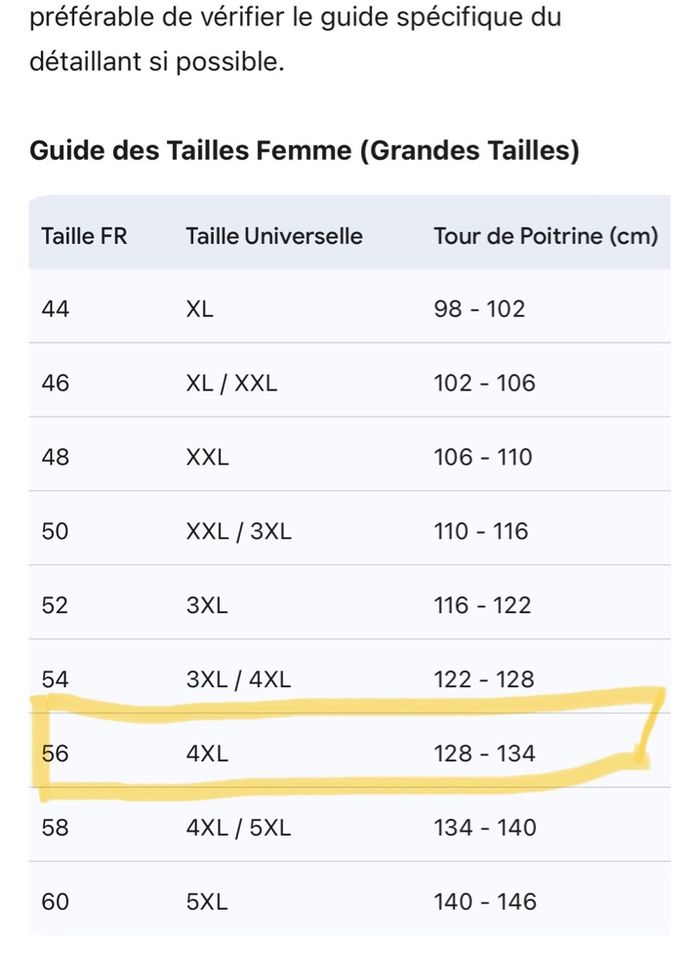Click the highlighted '128 - 134' cell
The image size is (700, 976).
pos(484,753)
